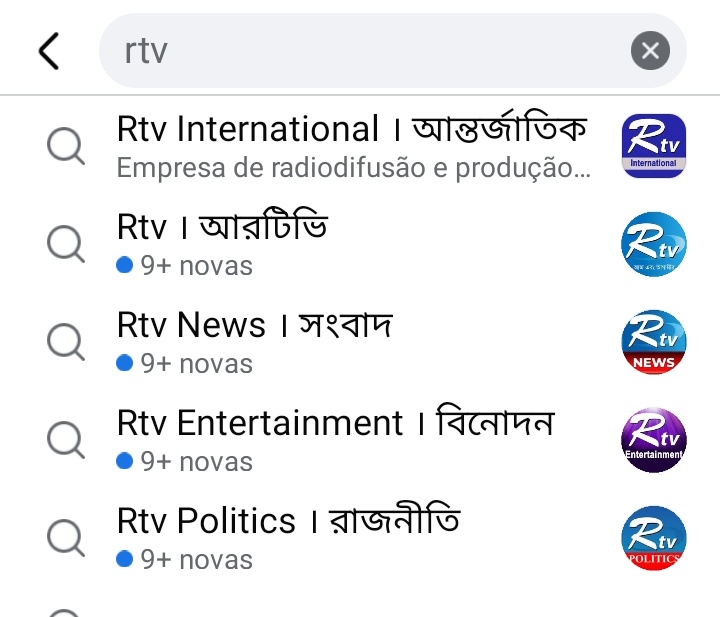The width and height of the screenshot is (720, 617).
Task: Click 9+ novas under Rtv News
Action: [185, 364]
